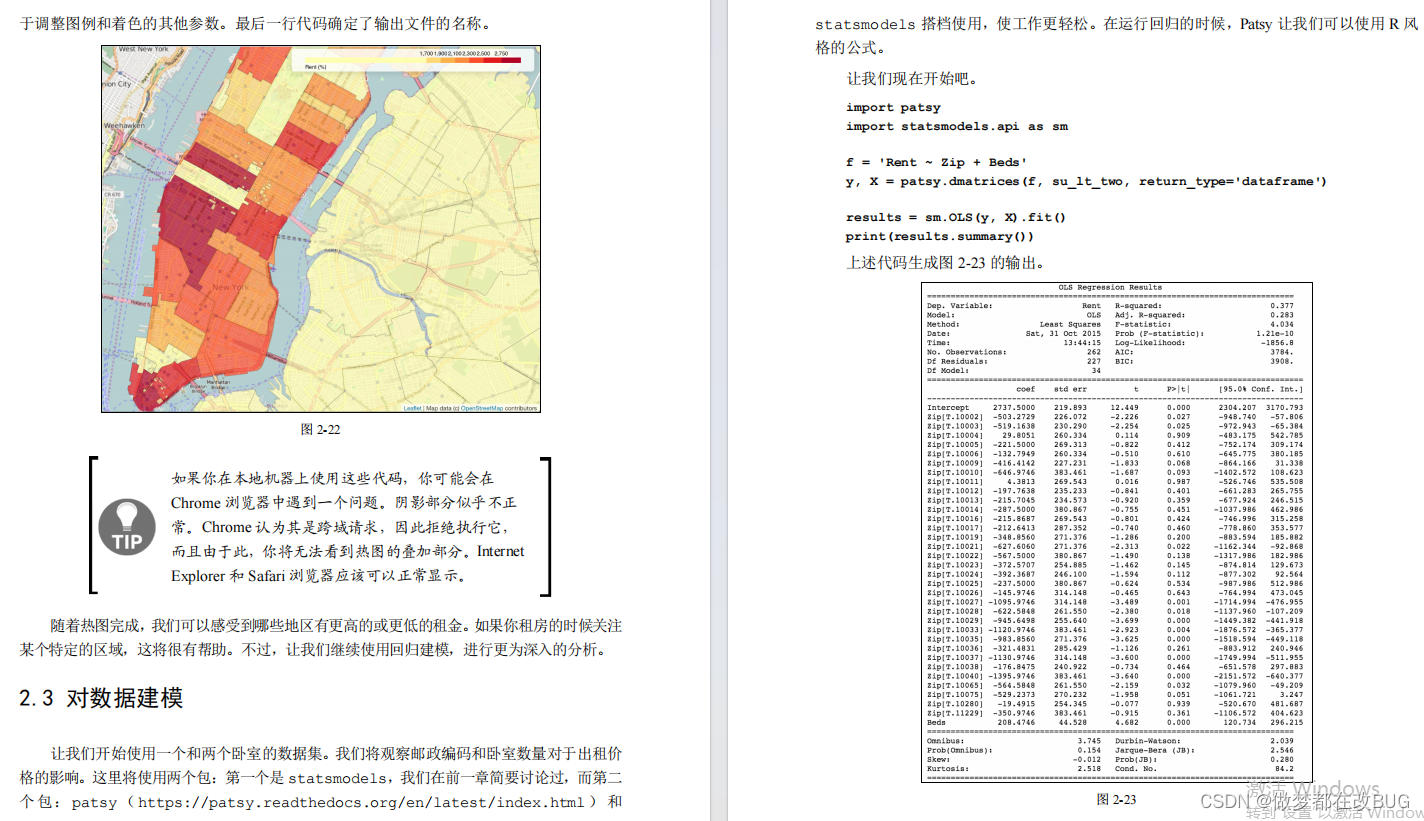Image resolution: width=1424 pixels, height=821 pixels.
Task: Select the Manhattan rent heat map figure
Action: (321, 229)
